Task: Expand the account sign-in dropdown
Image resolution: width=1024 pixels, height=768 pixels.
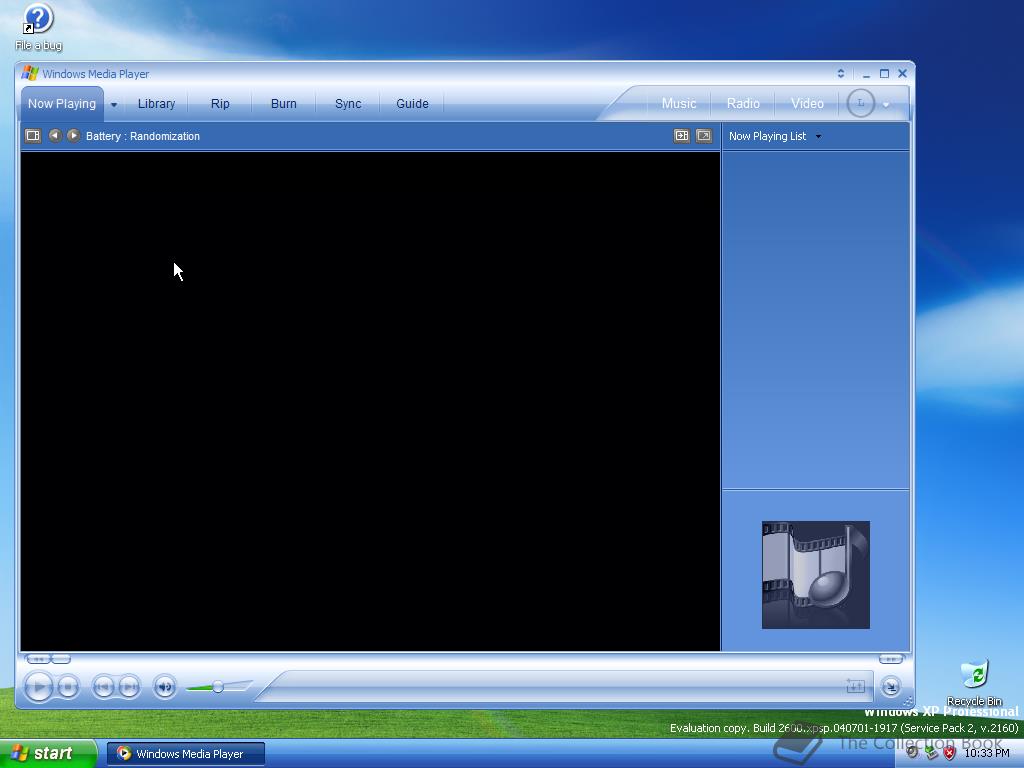Action: pos(885,103)
